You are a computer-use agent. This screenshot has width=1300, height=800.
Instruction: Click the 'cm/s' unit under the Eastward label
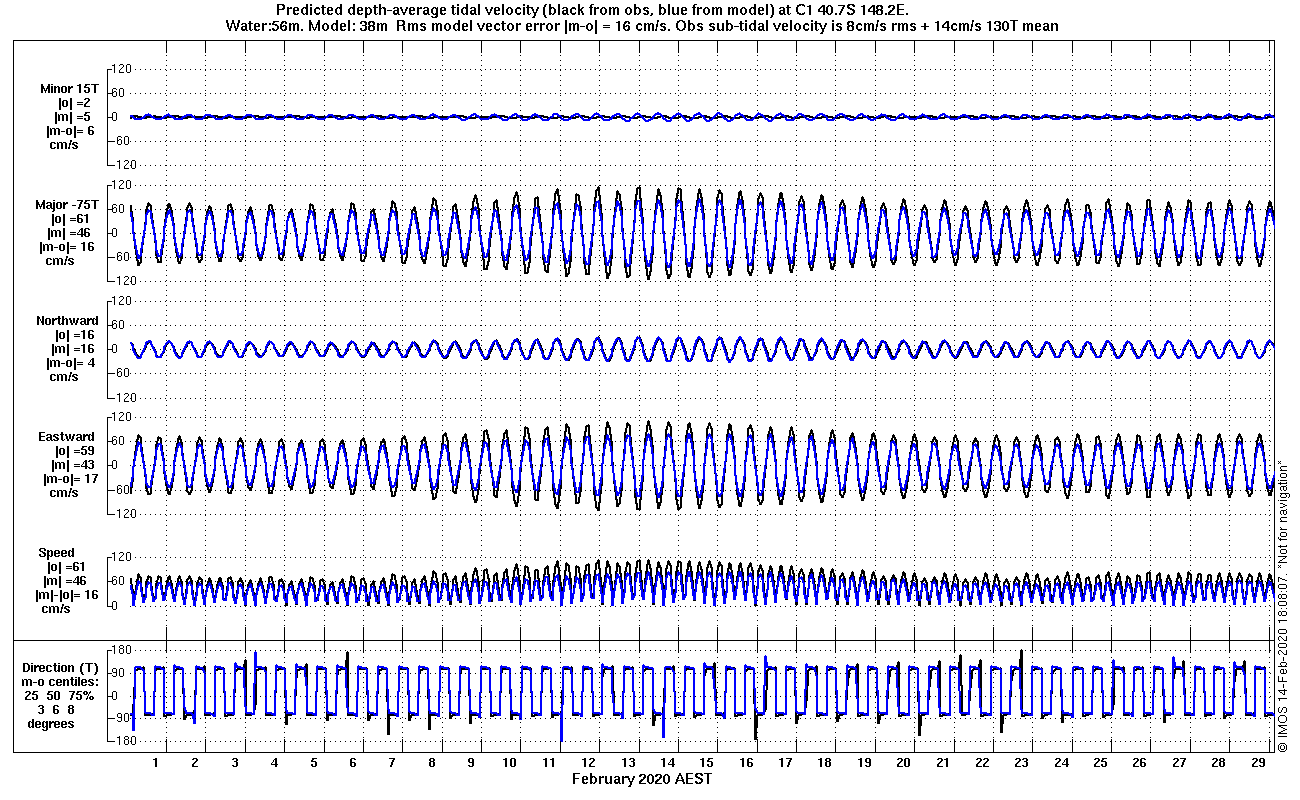point(63,493)
